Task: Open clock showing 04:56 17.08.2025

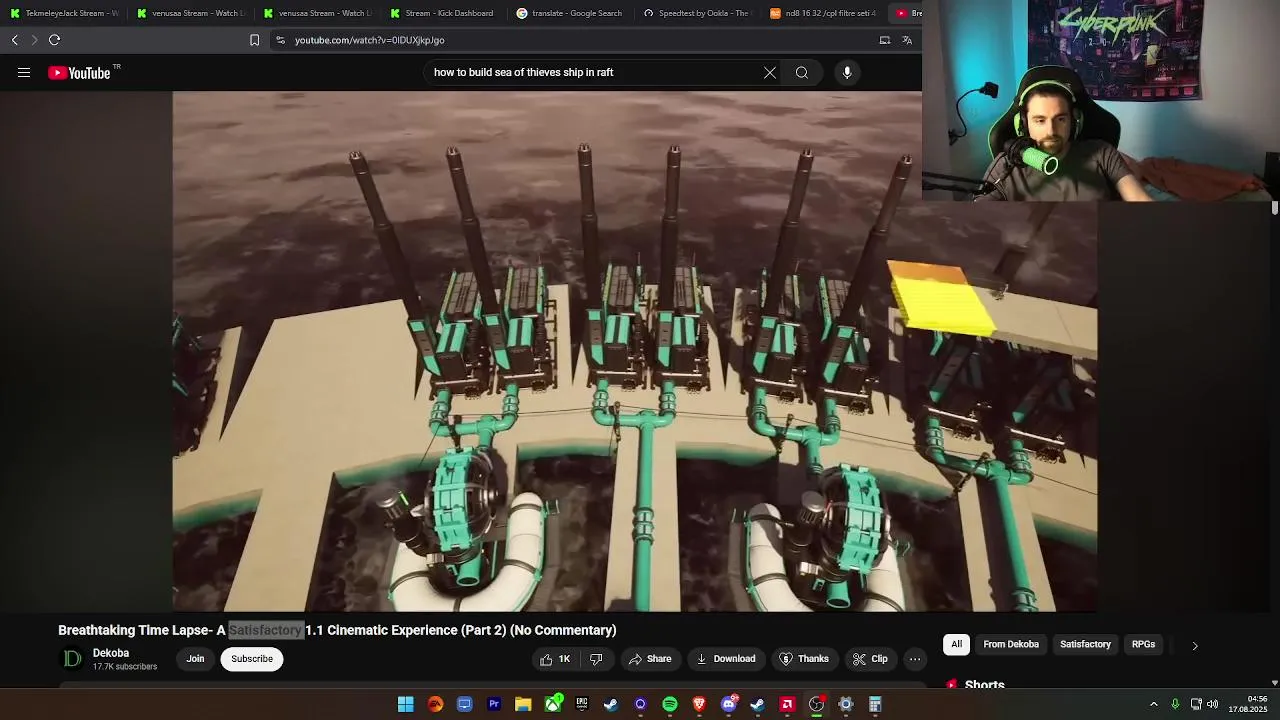Action: coord(1248,704)
